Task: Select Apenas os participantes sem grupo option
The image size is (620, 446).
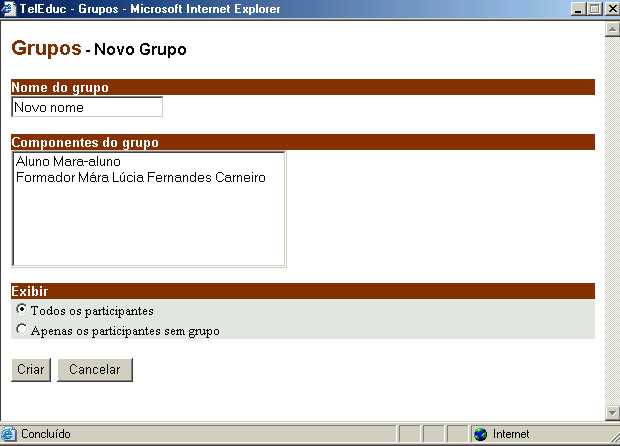Action: click(x=21, y=329)
